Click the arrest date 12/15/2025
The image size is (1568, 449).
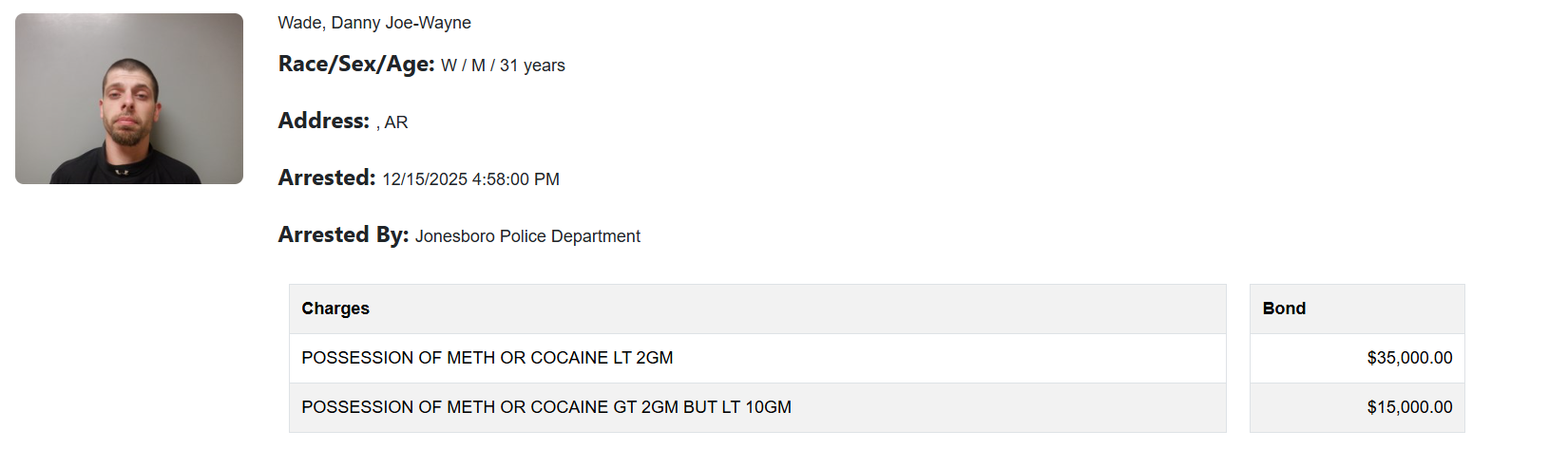click(425, 179)
